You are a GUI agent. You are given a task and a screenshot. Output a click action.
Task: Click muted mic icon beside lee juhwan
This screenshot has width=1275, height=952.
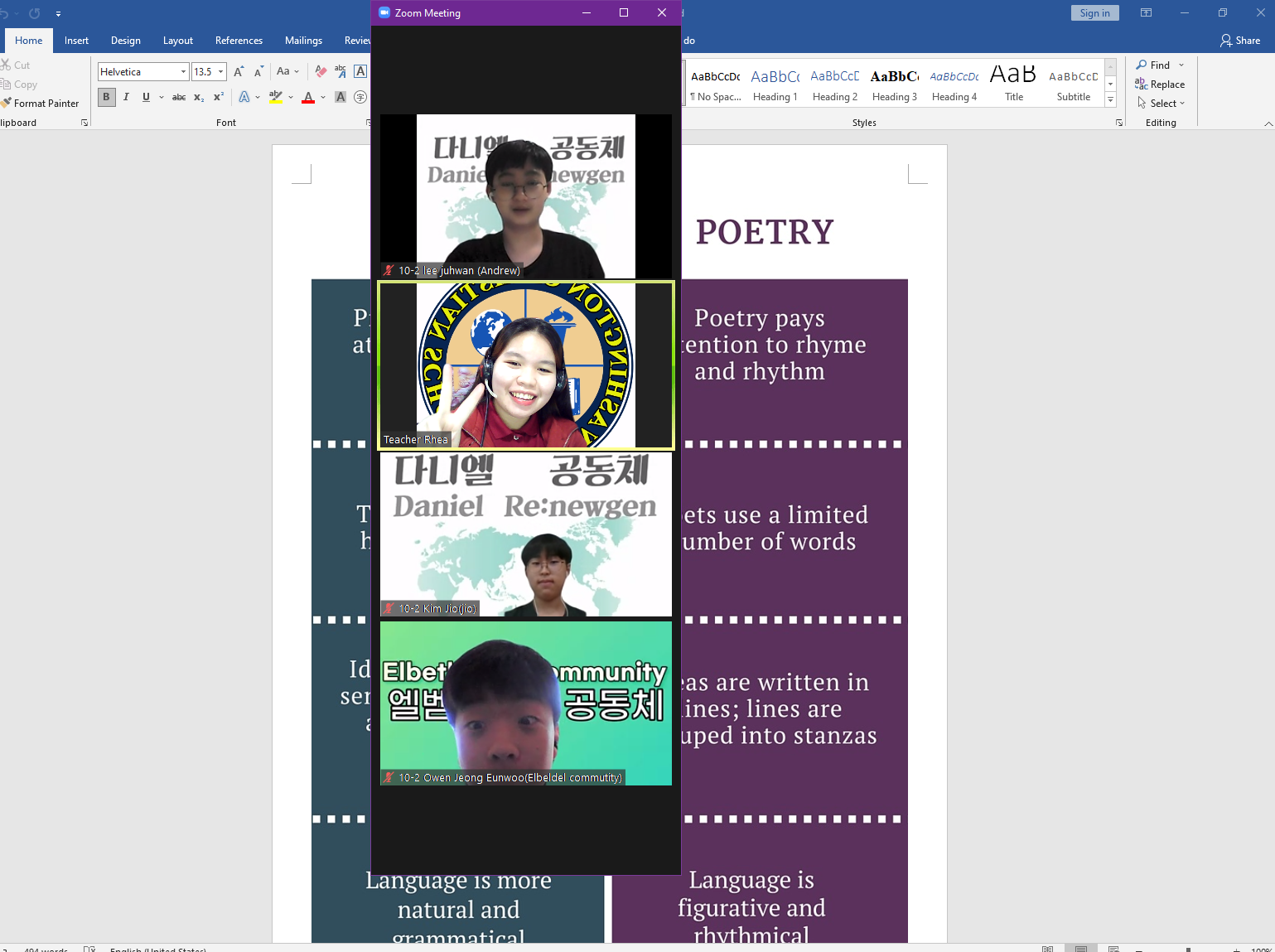(389, 270)
